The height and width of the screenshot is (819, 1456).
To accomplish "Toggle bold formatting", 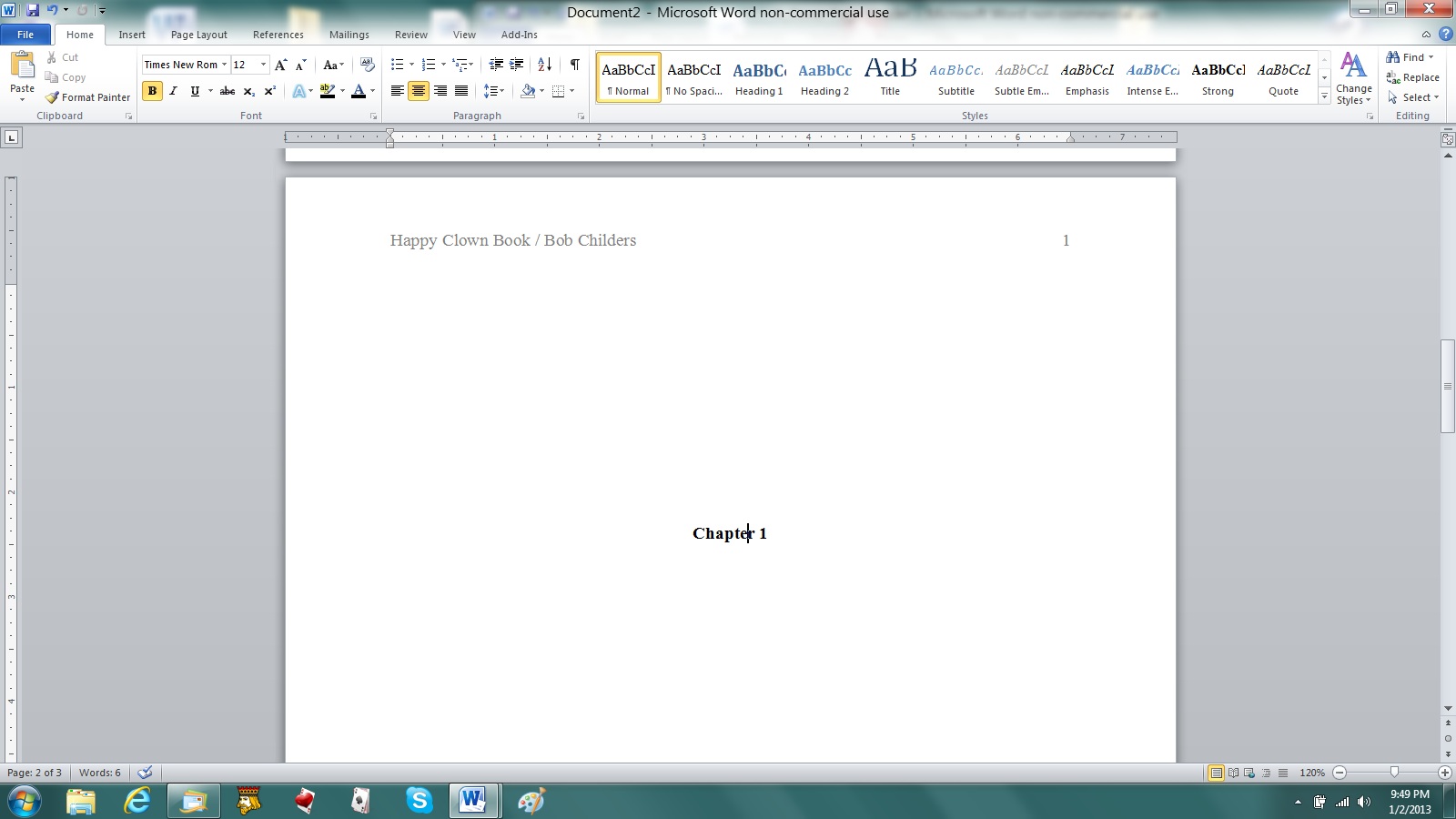I will (152, 91).
